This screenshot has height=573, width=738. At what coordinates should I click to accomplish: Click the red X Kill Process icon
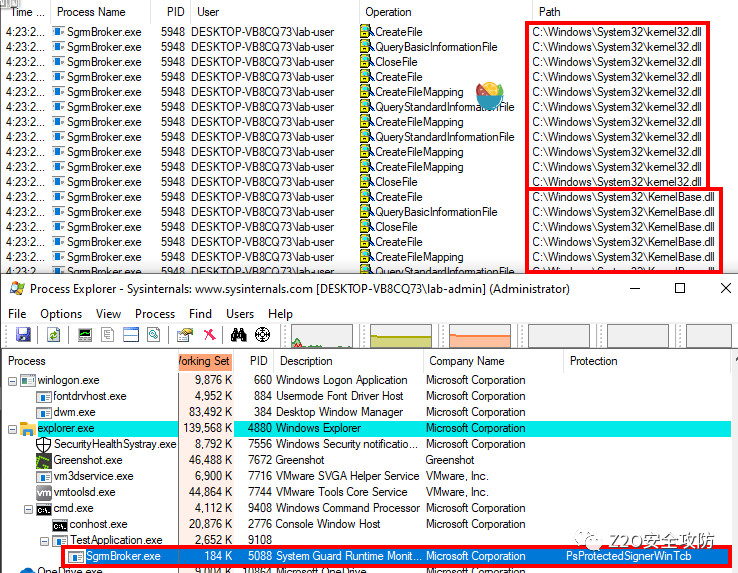pyautogui.click(x=209, y=335)
